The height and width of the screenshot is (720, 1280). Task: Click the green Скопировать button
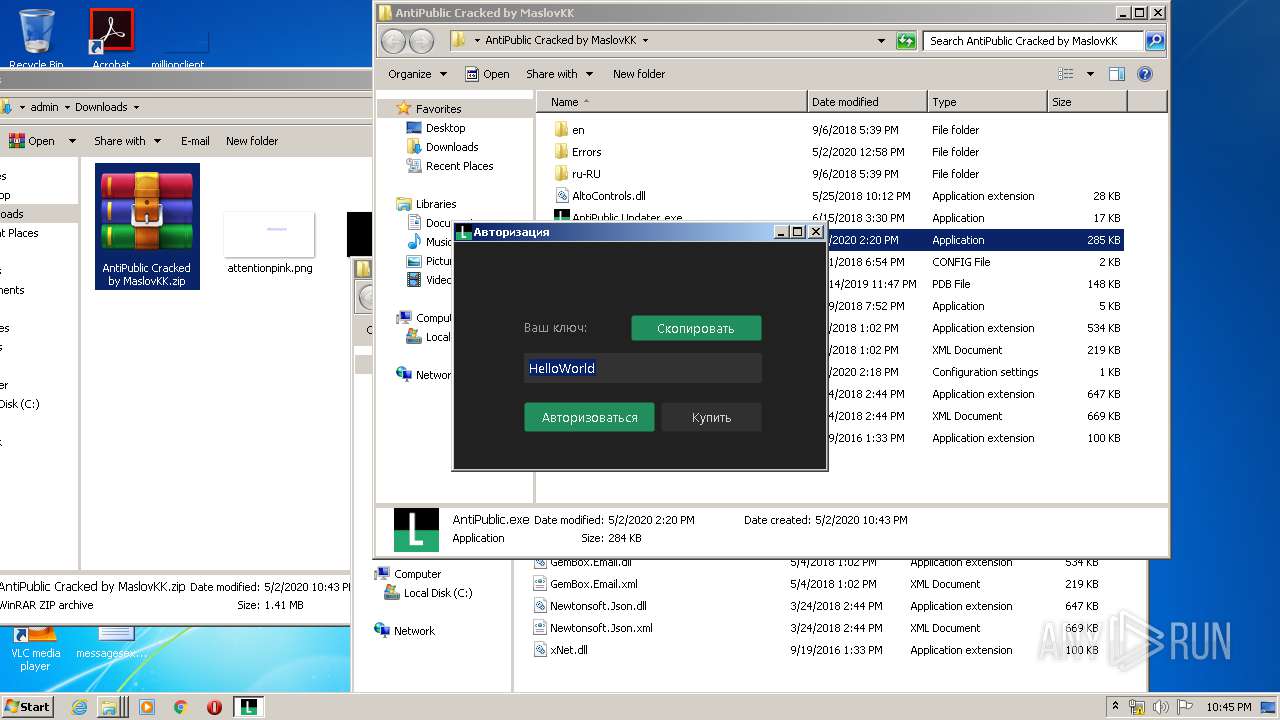coord(696,328)
